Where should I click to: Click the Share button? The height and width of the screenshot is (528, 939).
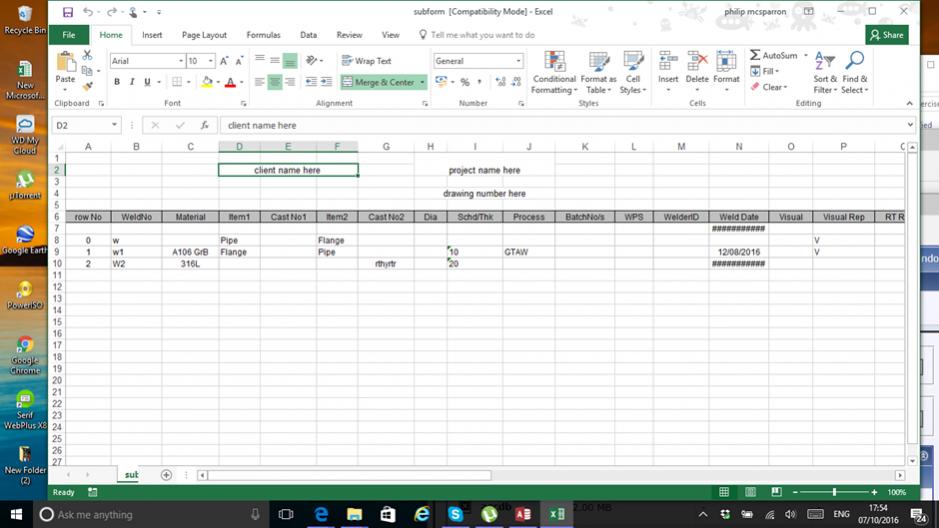[x=887, y=35]
